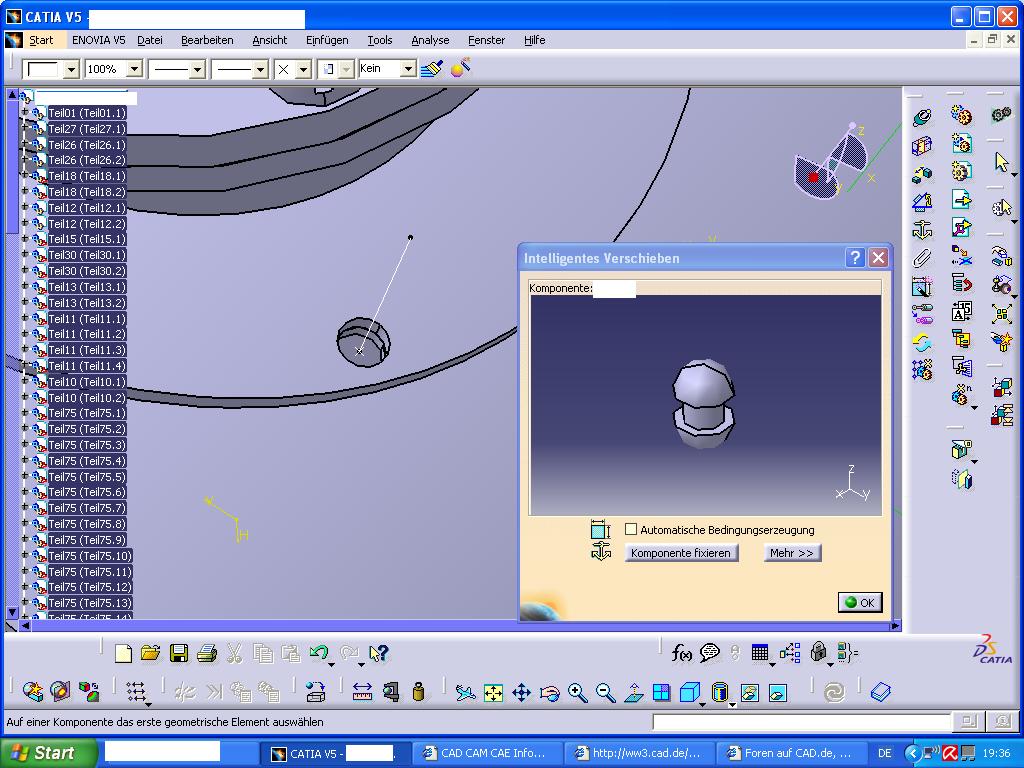Click the Fix Together paperclip icon
Screen dimensions: 1024x768
(922, 258)
